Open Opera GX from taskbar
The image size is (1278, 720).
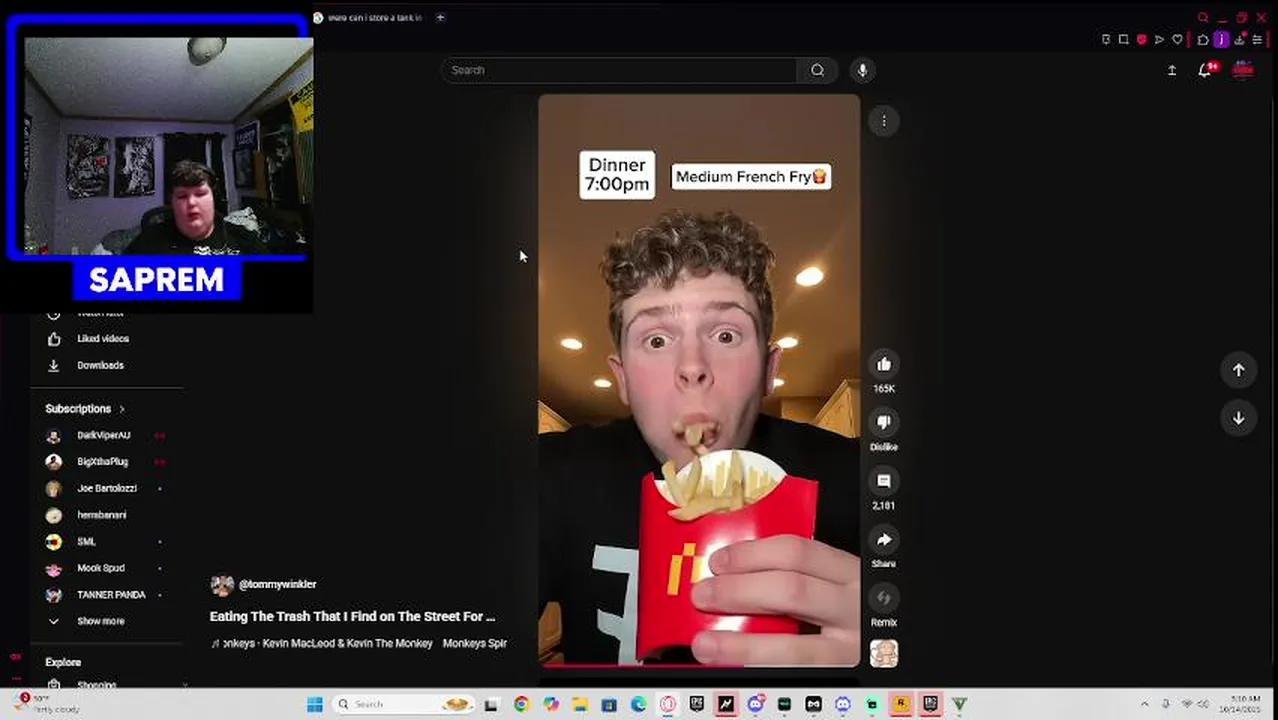point(667,704)
